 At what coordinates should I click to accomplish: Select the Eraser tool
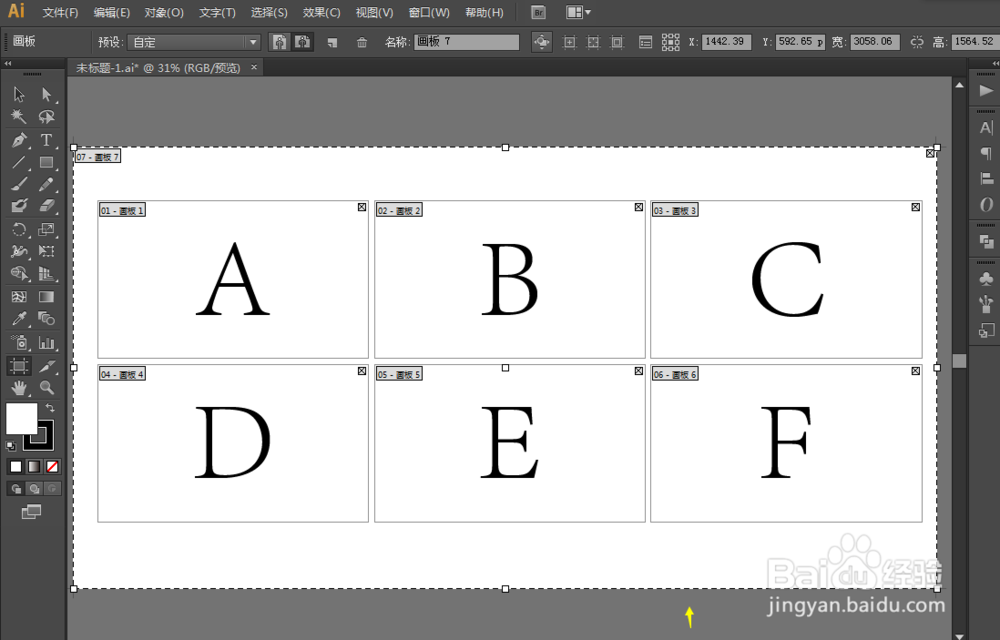tap(46, 206)
